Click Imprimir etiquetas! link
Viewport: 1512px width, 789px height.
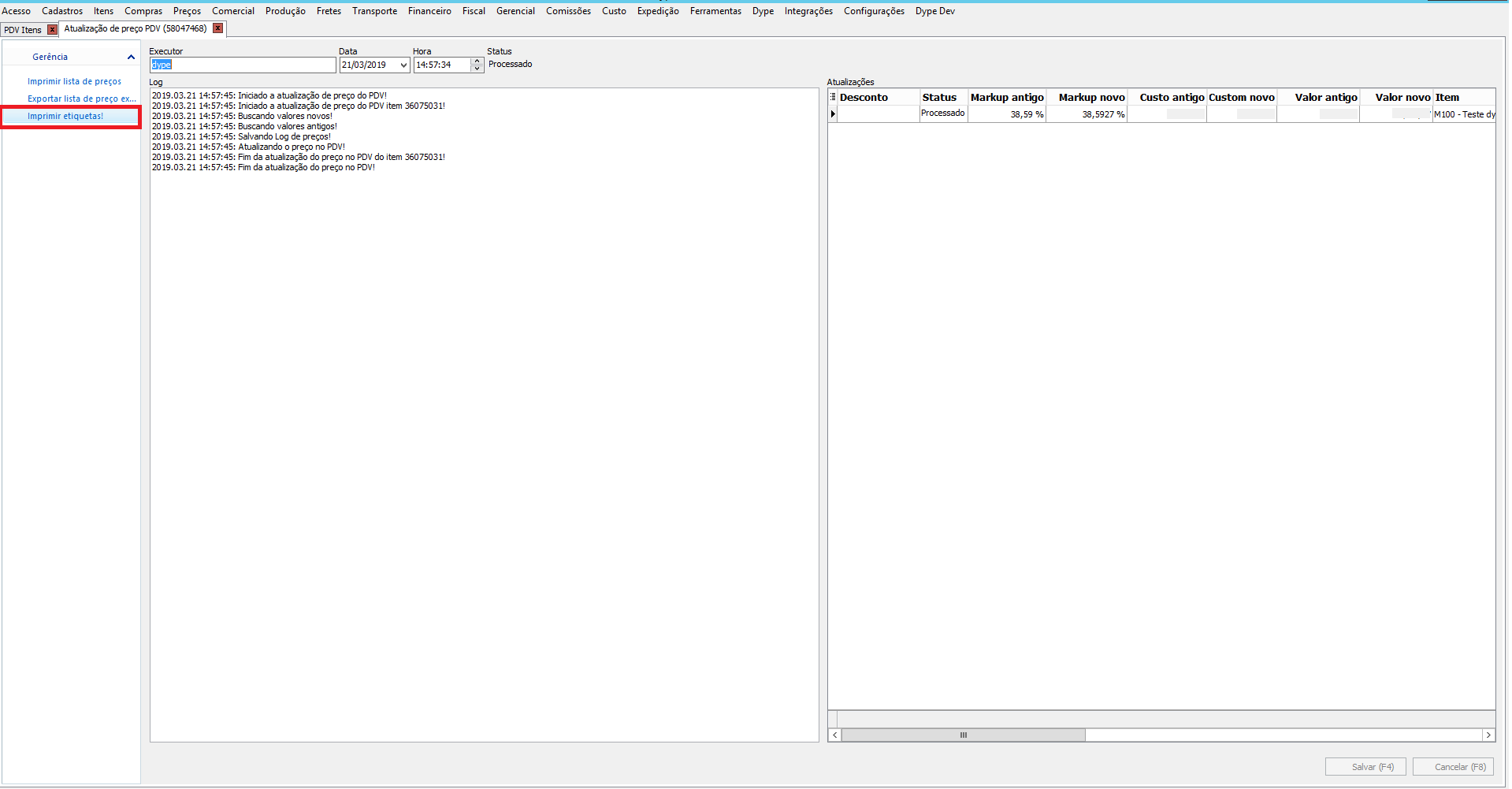tap(65, 116)
